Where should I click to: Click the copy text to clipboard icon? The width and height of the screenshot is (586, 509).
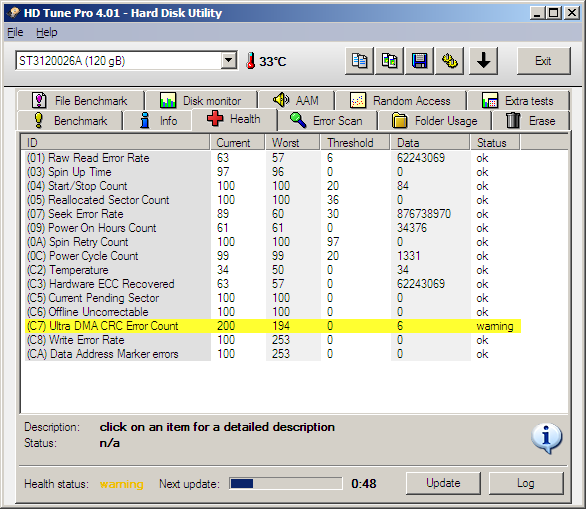(x=359, y=61)
